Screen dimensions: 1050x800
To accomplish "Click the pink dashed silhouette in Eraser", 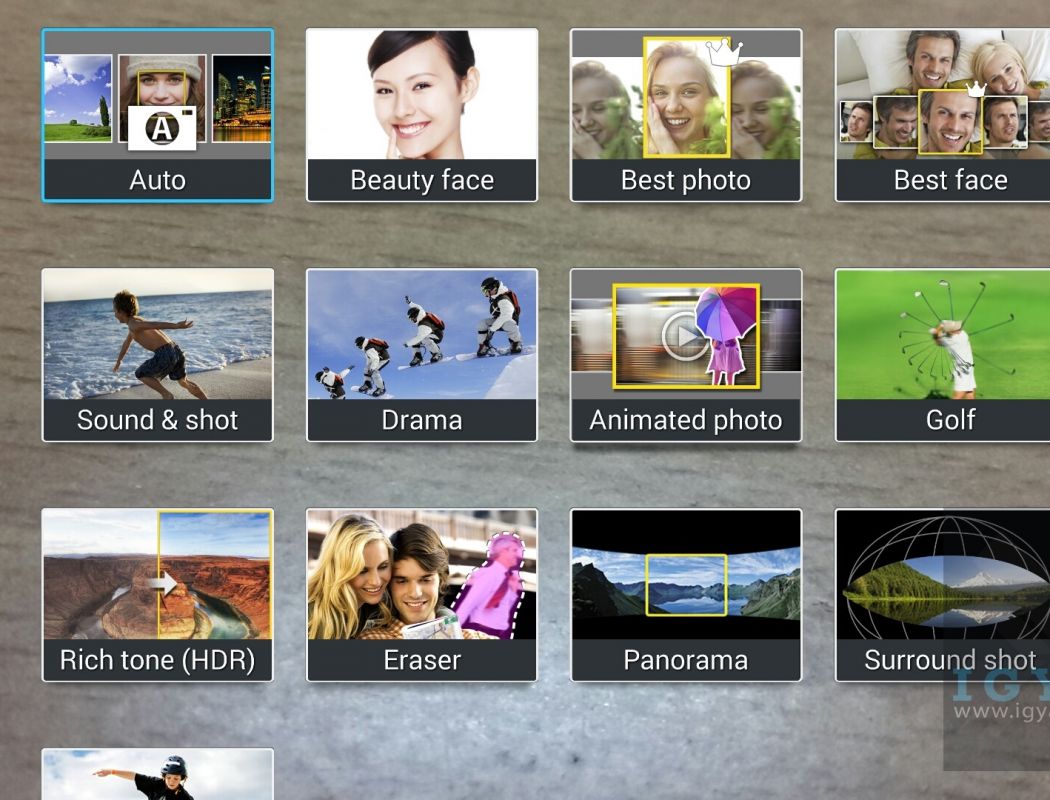I will click(495, 585).
